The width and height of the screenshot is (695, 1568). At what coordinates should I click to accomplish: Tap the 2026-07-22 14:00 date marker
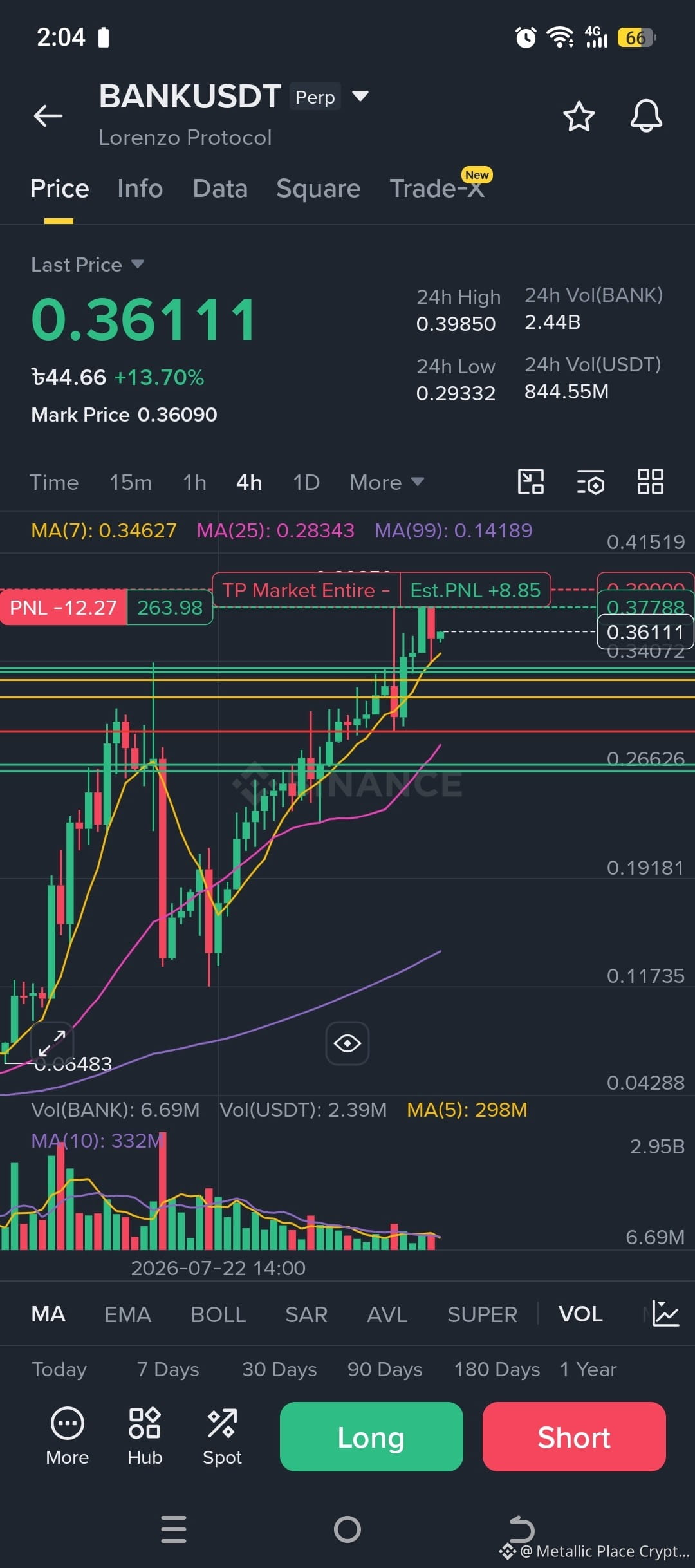click(x=218, y=1268)
